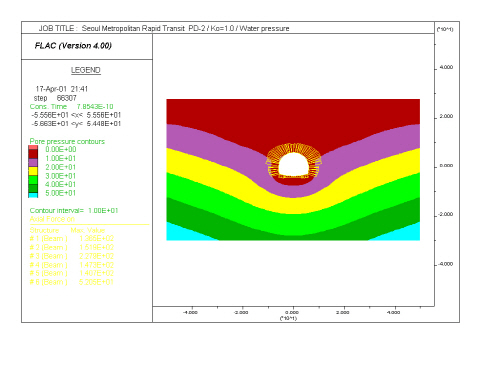Click the vertical axis '-4.000' tick label
The image size is (500, 375).
pos(445,264)
